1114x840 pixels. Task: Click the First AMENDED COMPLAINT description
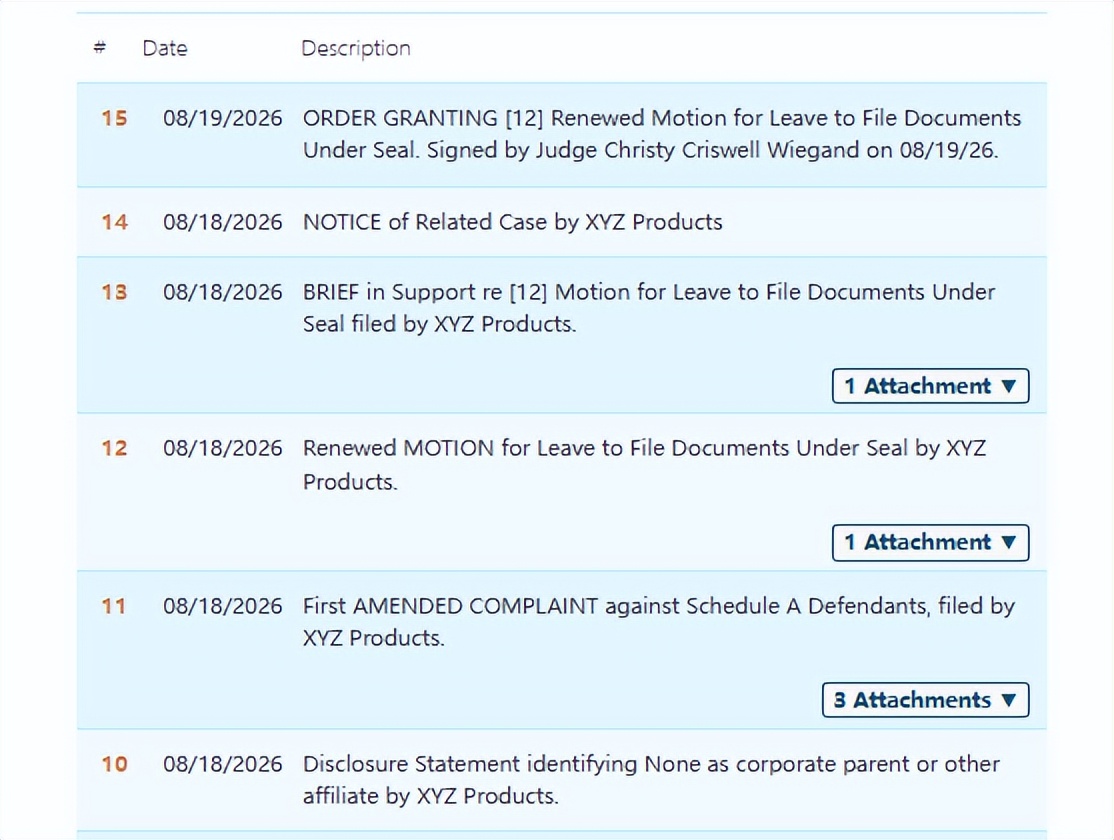coord(659,622)
